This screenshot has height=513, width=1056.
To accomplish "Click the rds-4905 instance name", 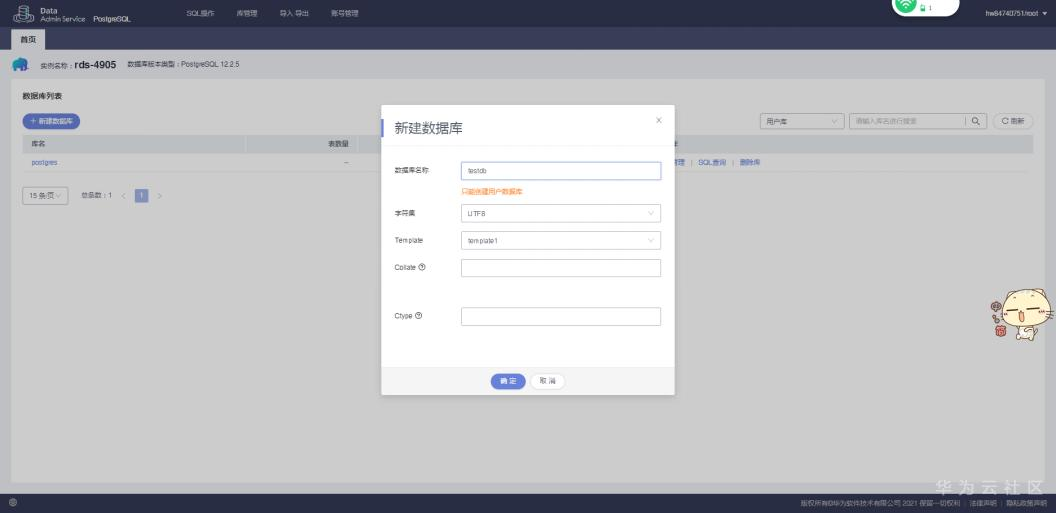I will (95, 65).
